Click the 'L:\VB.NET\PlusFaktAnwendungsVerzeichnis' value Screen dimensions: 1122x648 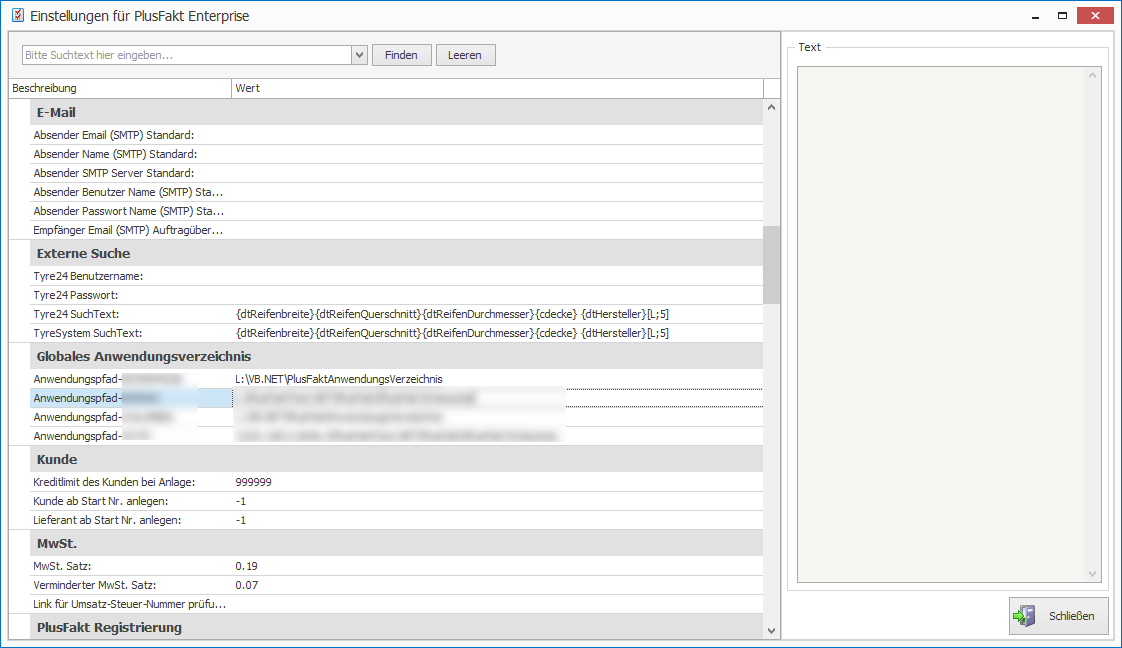338,379
